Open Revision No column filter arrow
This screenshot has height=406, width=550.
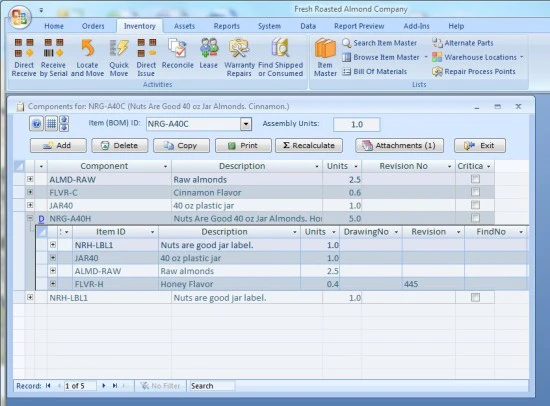[x=449, y=166]
